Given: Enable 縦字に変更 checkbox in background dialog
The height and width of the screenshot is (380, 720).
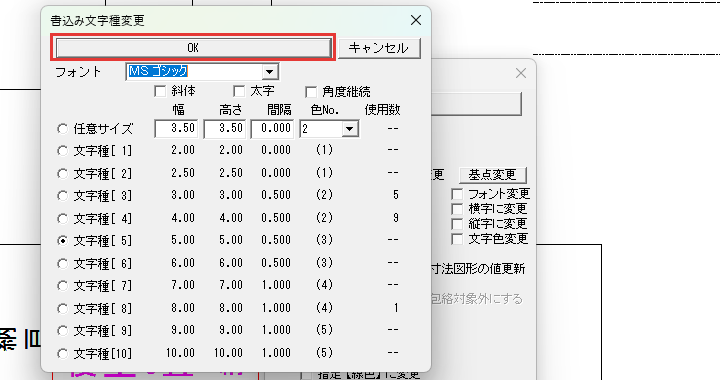Looking at the screenshot, I should pyautogui.click(x=457, y=224).
